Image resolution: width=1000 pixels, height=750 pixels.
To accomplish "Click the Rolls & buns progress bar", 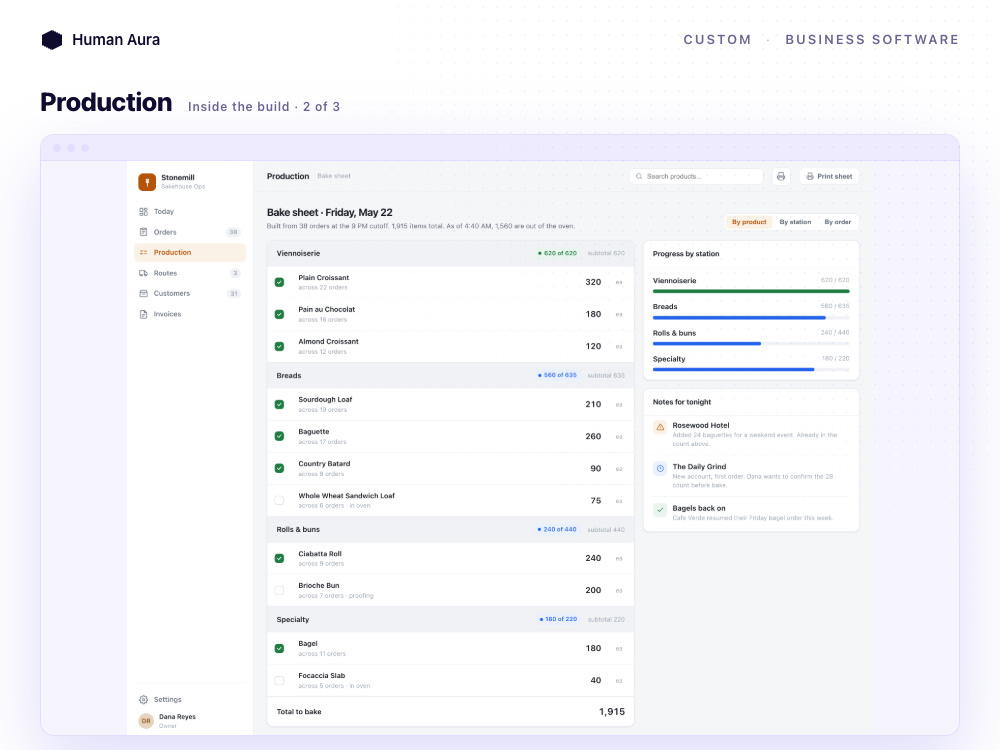I will click(x=751, y=344).
